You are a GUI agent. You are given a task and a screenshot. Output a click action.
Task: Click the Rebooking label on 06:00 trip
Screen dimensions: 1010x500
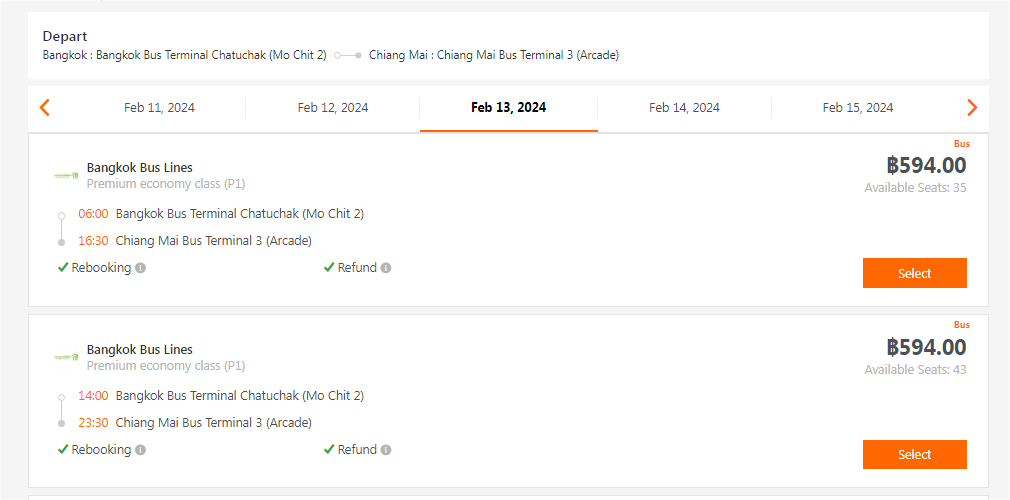pos(101,268)
